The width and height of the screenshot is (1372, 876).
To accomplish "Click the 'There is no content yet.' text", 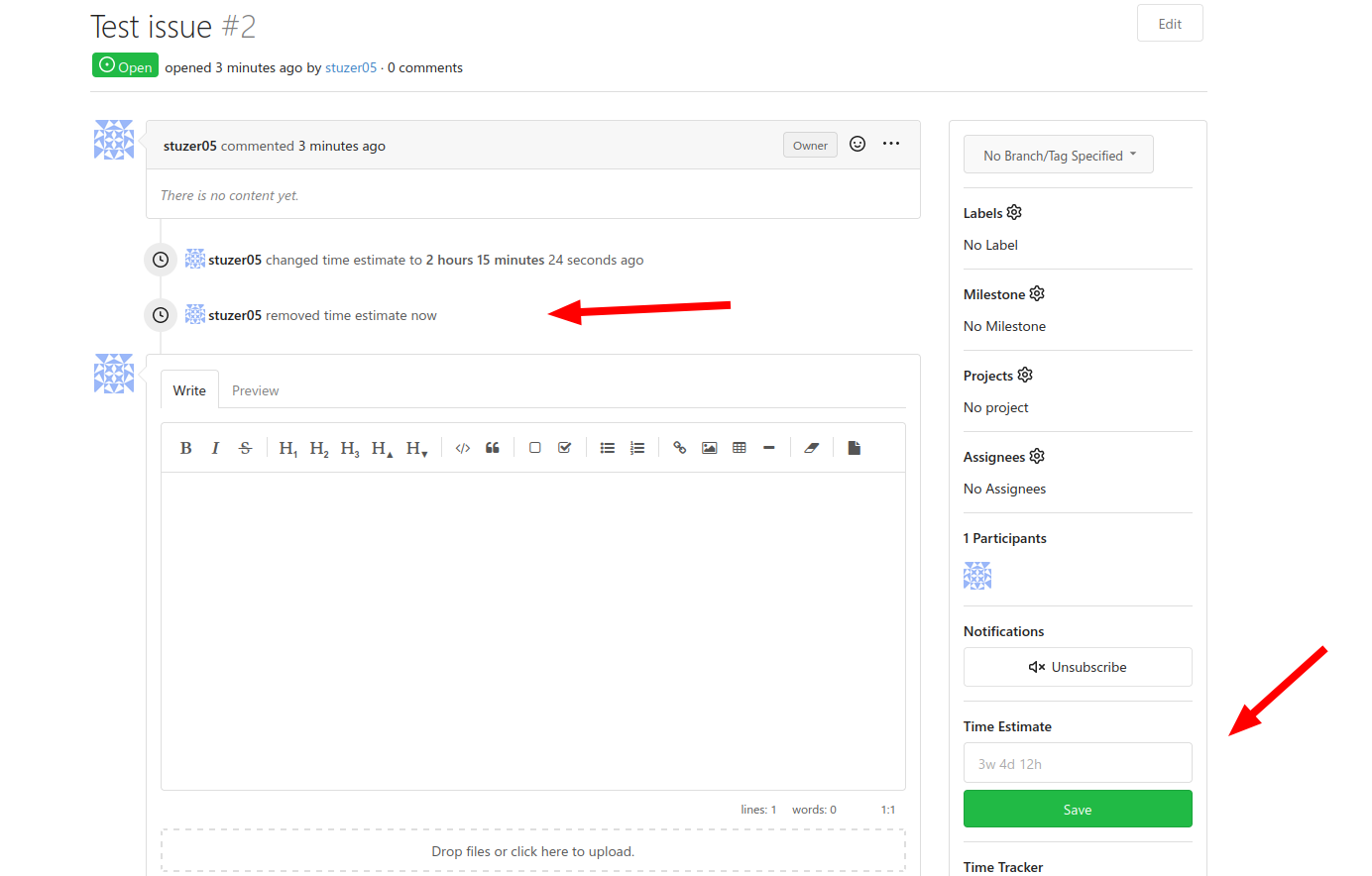I will (229, 195).
